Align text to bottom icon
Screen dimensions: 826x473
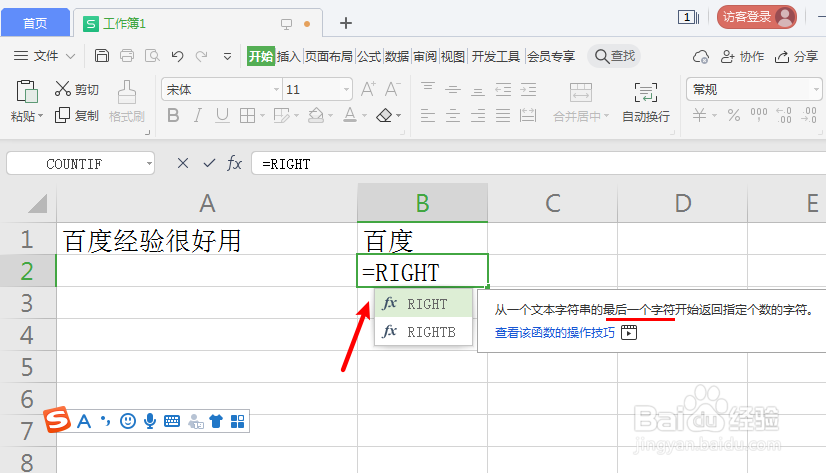(x=478, y=91)
